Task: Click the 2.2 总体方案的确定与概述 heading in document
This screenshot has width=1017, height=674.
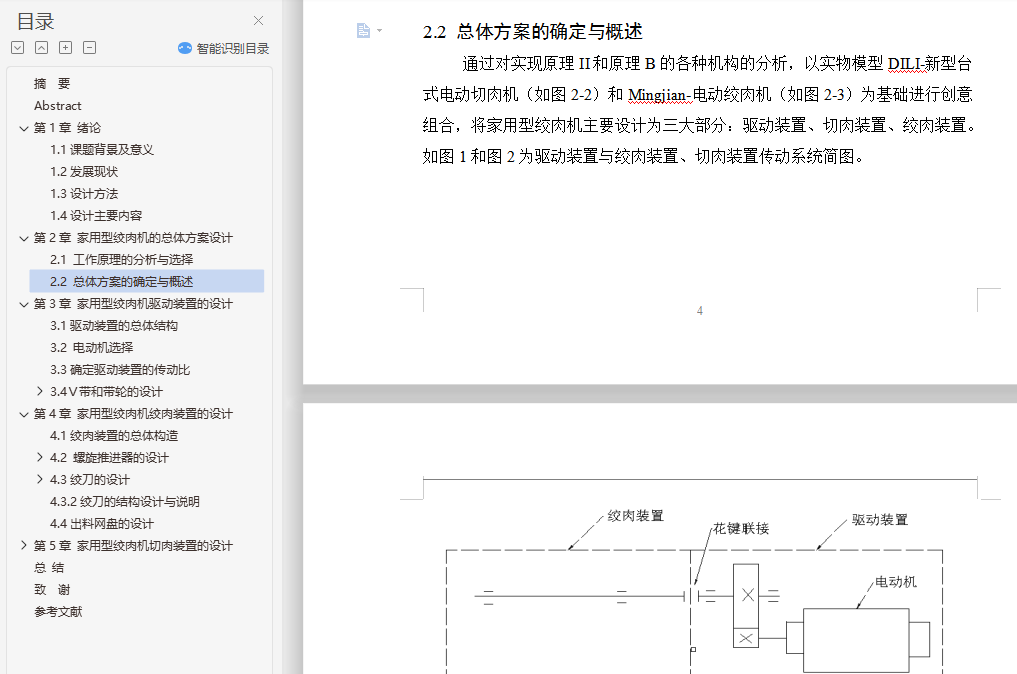Action: tap(532, 32)
